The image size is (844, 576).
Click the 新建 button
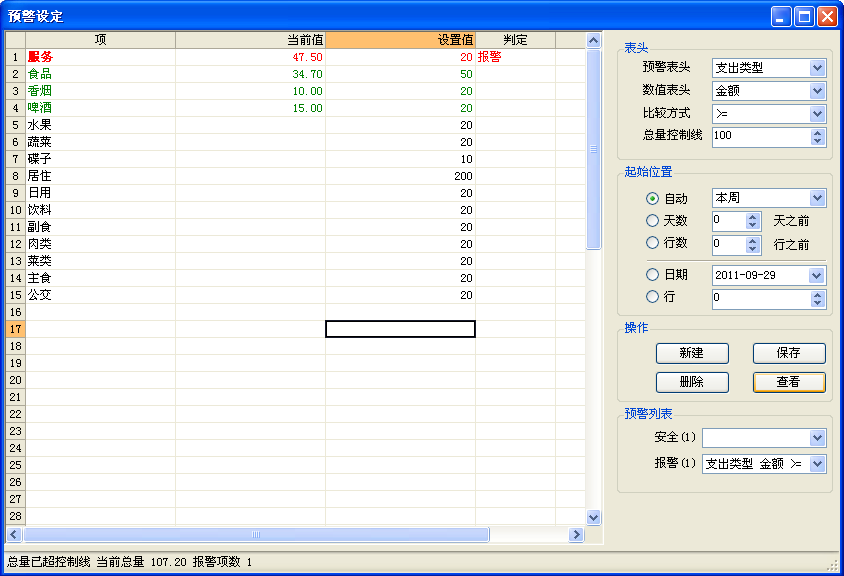click(x=692, y=353)
